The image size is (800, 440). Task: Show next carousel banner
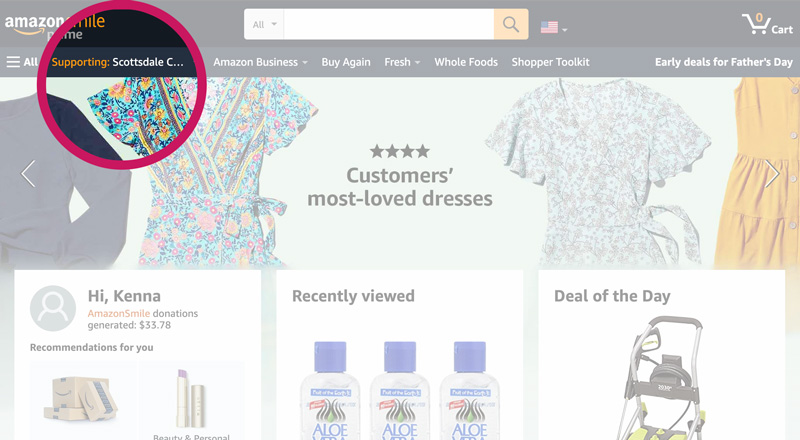tap(772, 174)
